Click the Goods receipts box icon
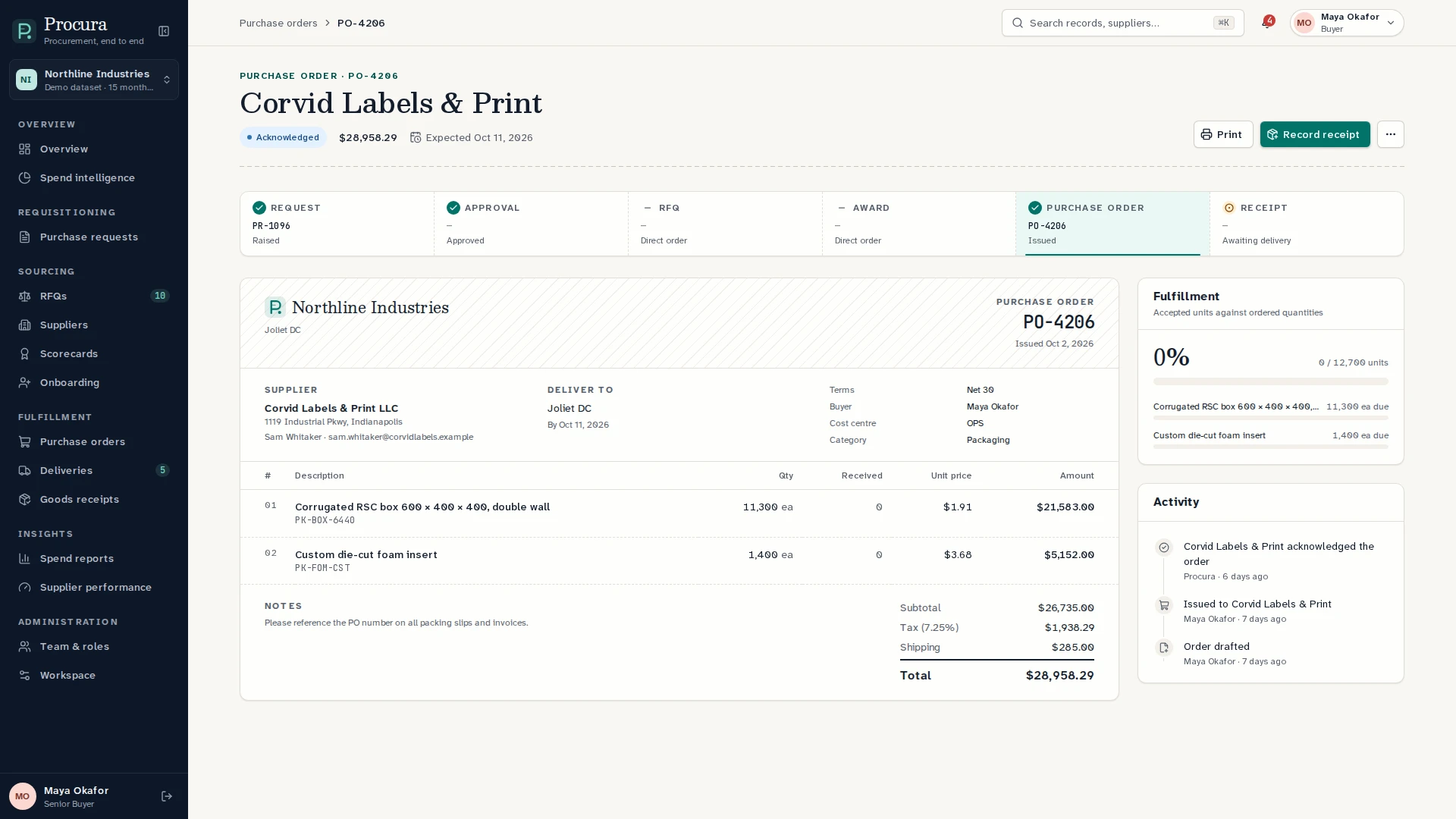The width and height of the screenshot is (1456, 819). click(25, 500)
